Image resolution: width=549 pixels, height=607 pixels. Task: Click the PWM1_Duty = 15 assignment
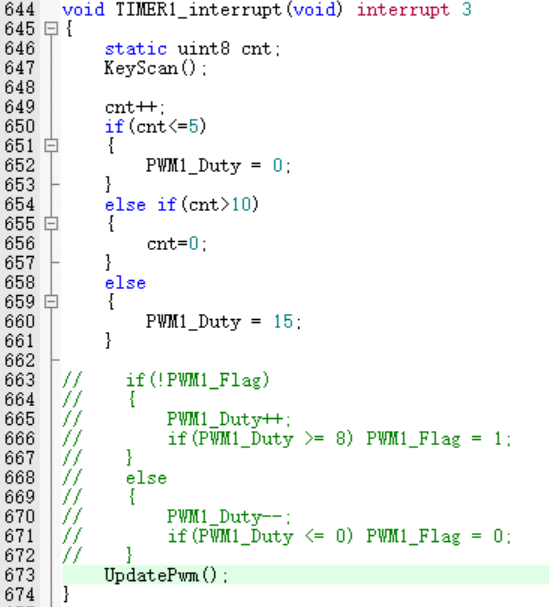pos(223,322)
